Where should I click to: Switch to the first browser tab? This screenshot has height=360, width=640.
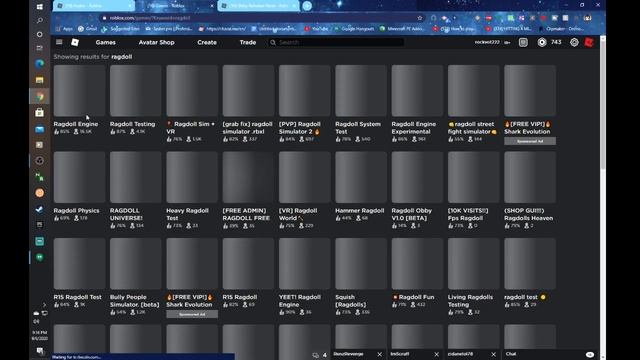[x=94, y=6]
